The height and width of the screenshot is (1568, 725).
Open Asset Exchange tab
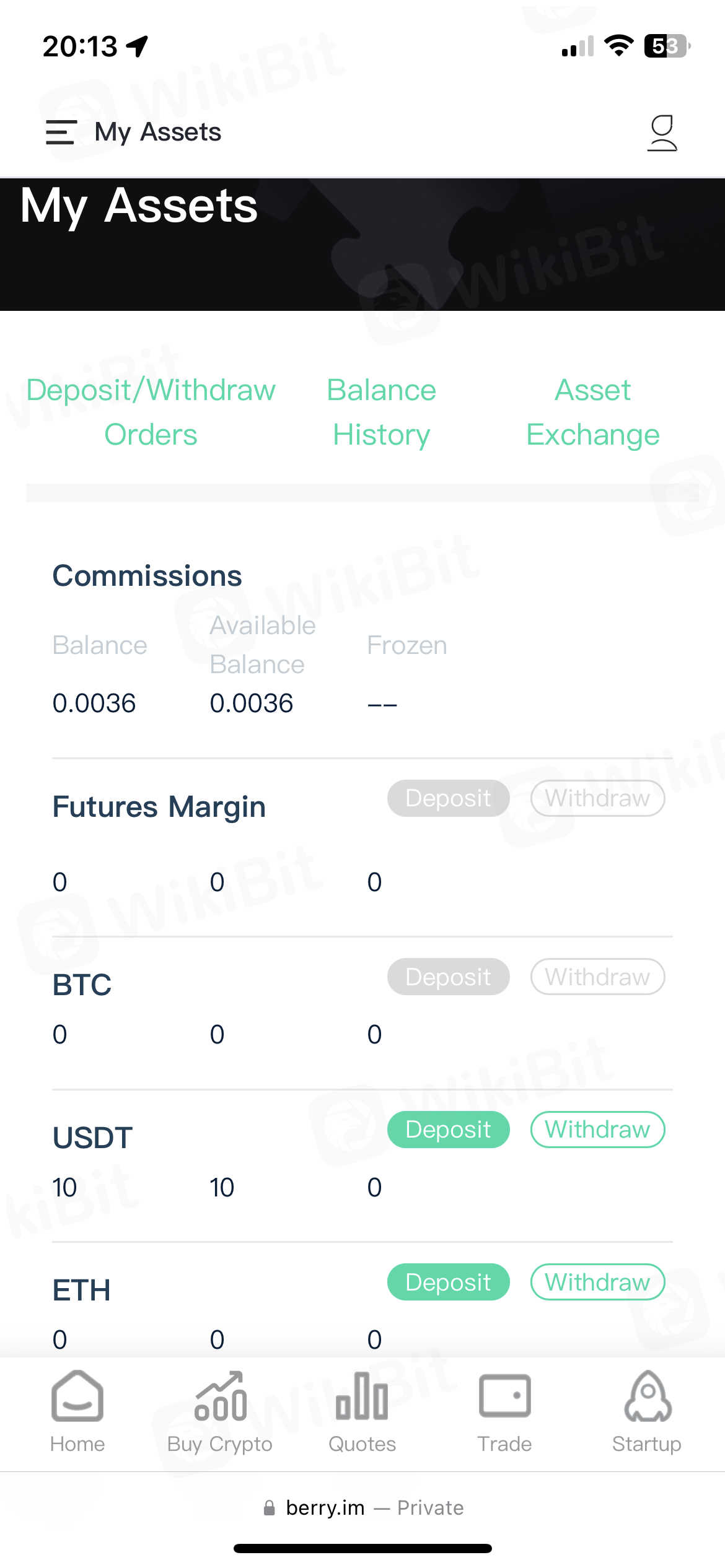pyautogui.click(x=592, y=412)
